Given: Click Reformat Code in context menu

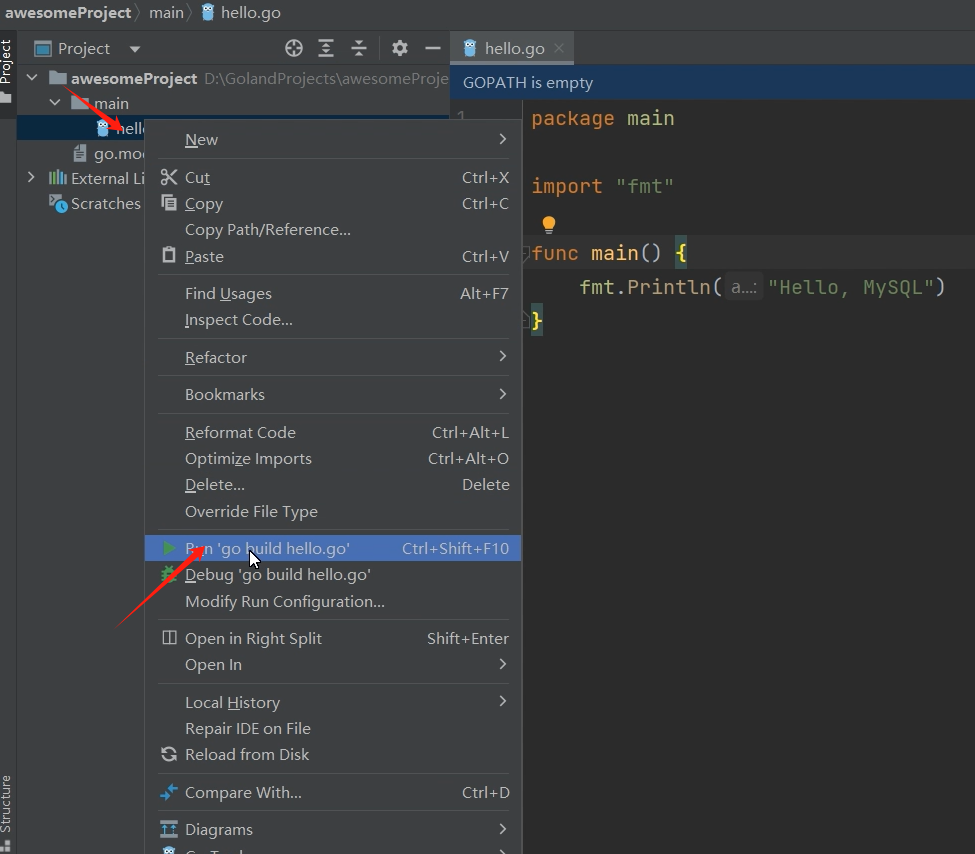Looking at the screenshot, I should point(240,433).
